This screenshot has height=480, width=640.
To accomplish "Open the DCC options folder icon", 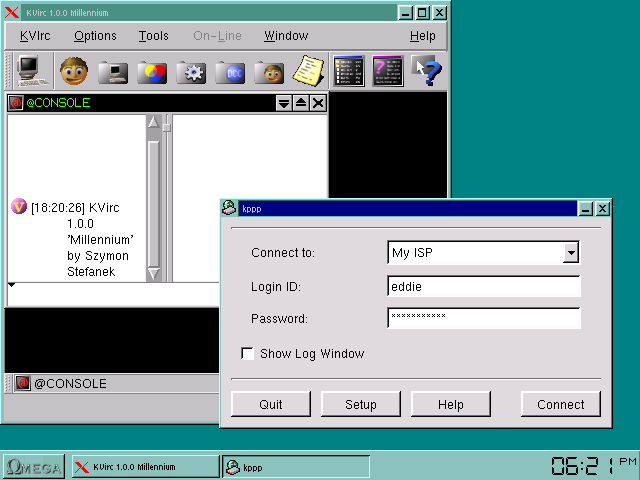I will (230, 72).
